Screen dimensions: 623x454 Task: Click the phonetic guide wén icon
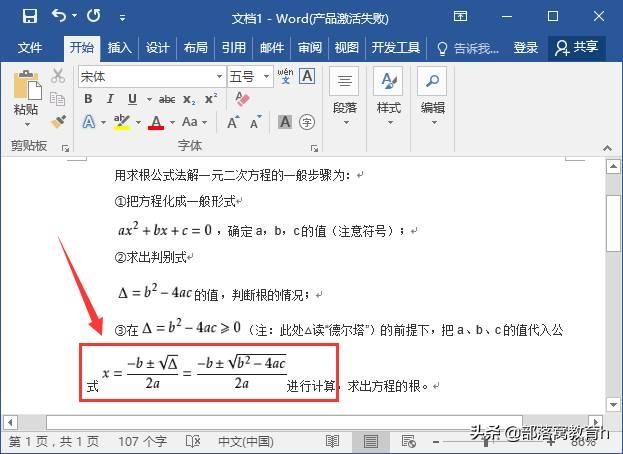[x=285, y=76]
